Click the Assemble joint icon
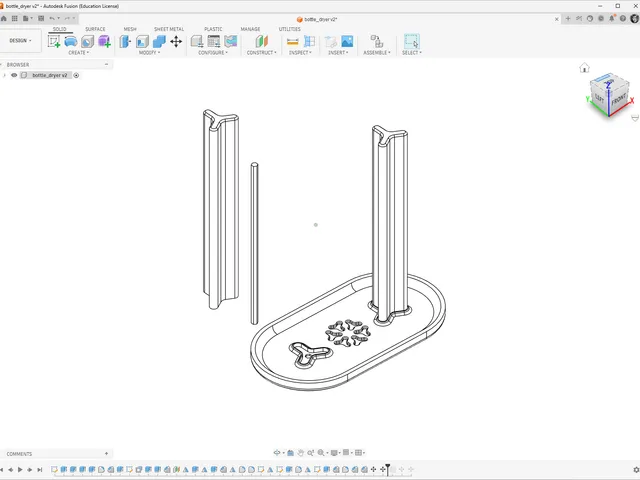The image size is (640, 480). 377,41
